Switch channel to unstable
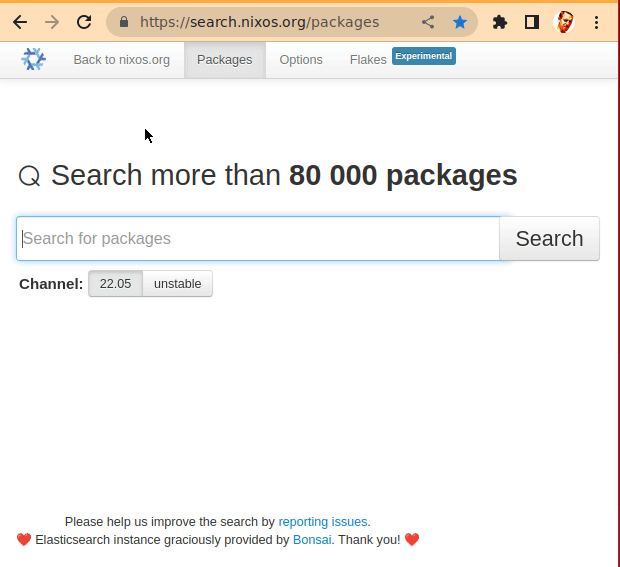This screenshot has height=567, width=620. [177, 284]
